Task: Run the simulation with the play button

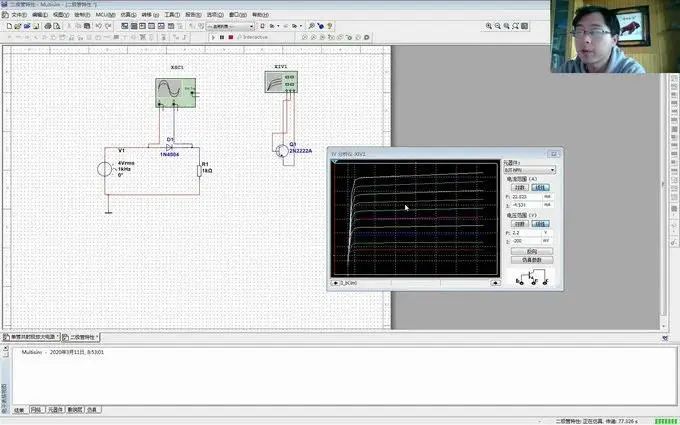Action: pyautogui.click(x=213, y=38)
